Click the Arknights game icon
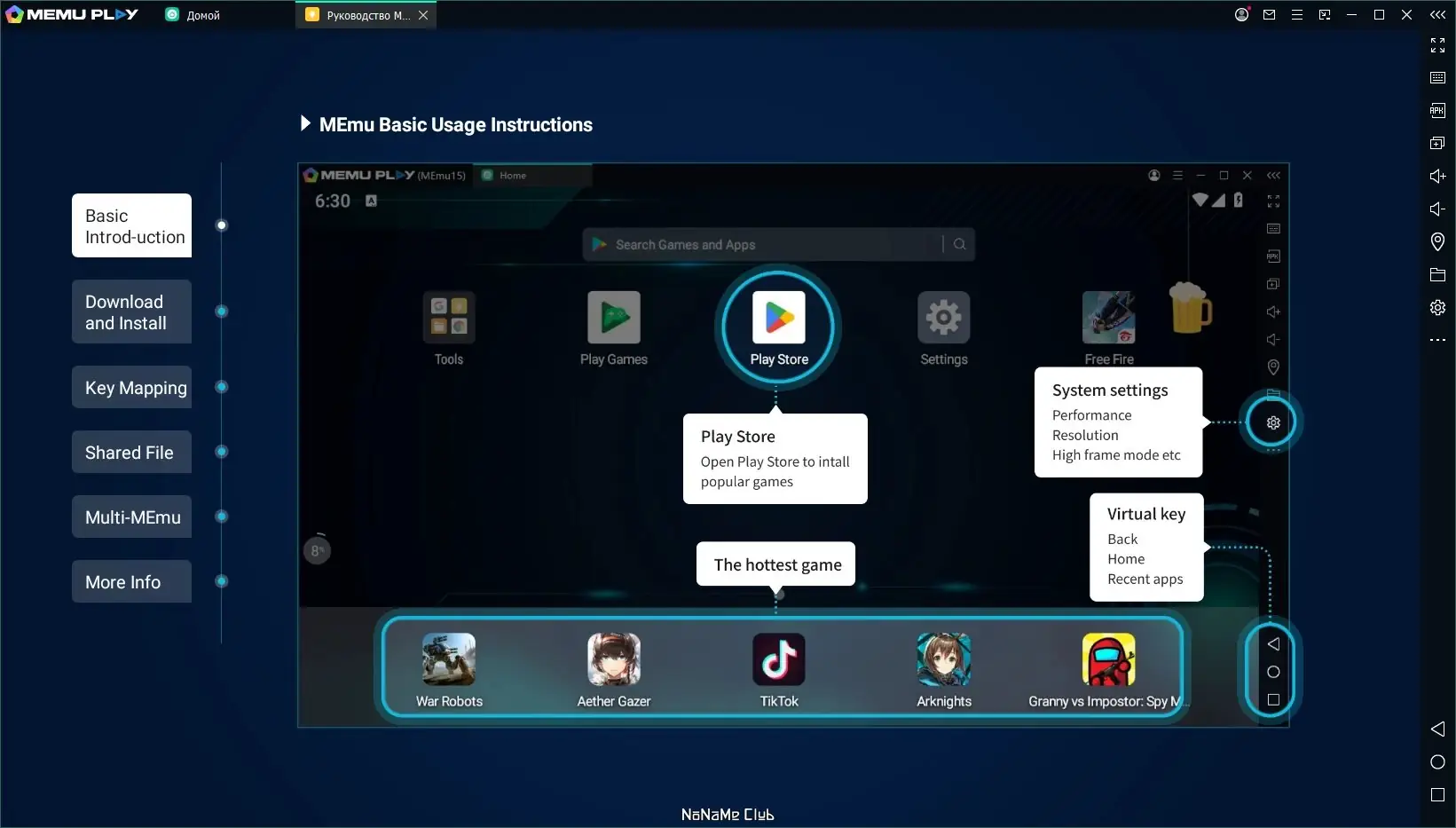The height and width of the screenshot is (828, 1456). tap(944, 659)
